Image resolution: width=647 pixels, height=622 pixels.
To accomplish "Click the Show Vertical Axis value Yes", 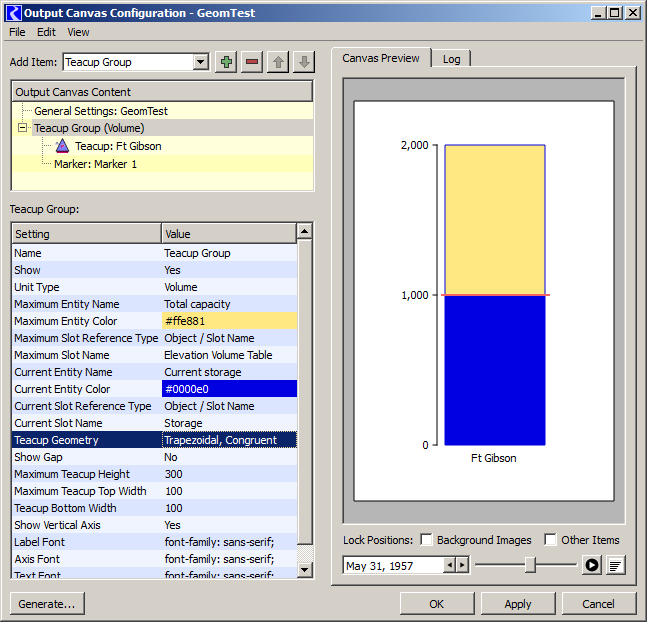I will click(229, 525).
